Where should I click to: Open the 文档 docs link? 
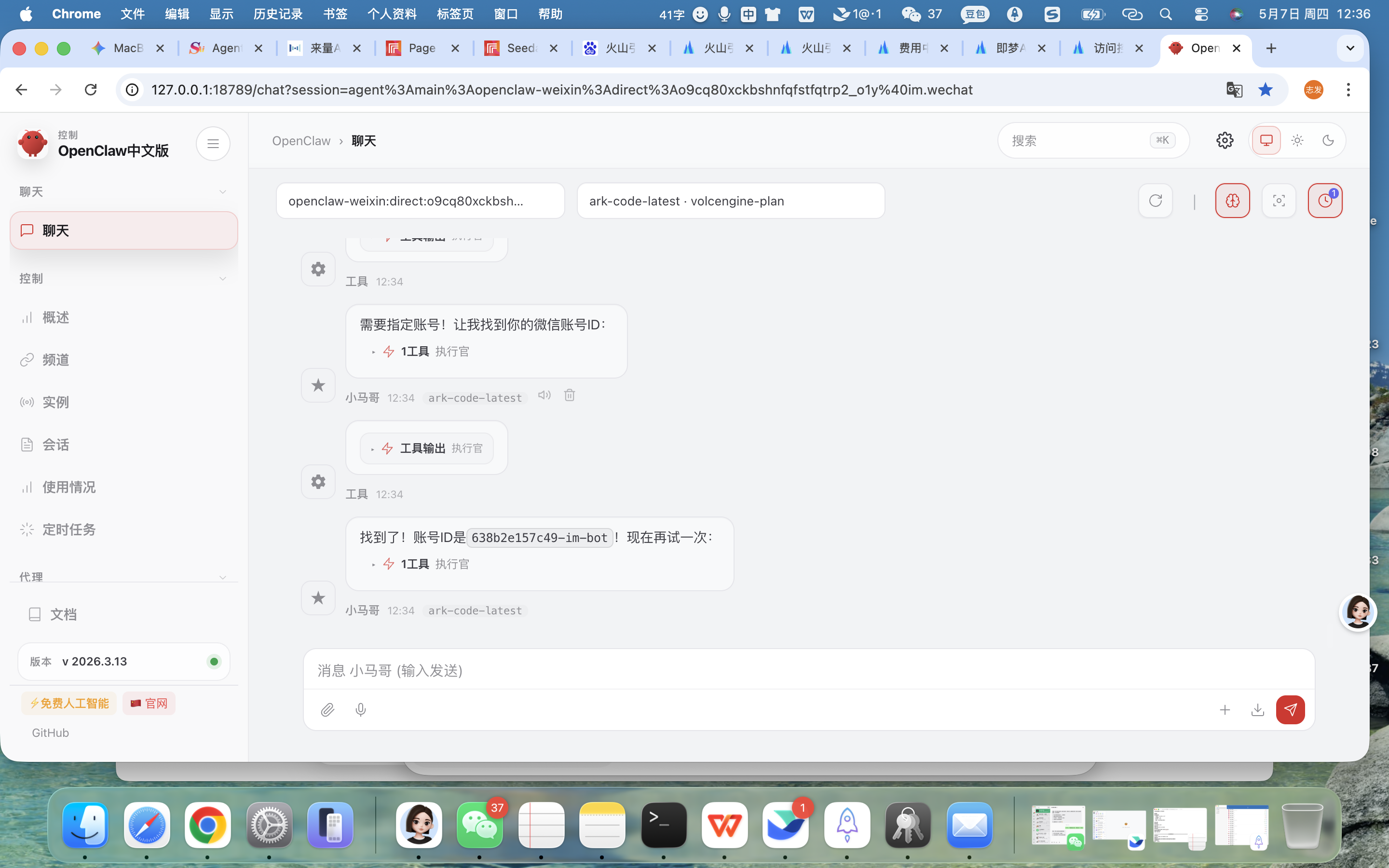pos(124,614)
